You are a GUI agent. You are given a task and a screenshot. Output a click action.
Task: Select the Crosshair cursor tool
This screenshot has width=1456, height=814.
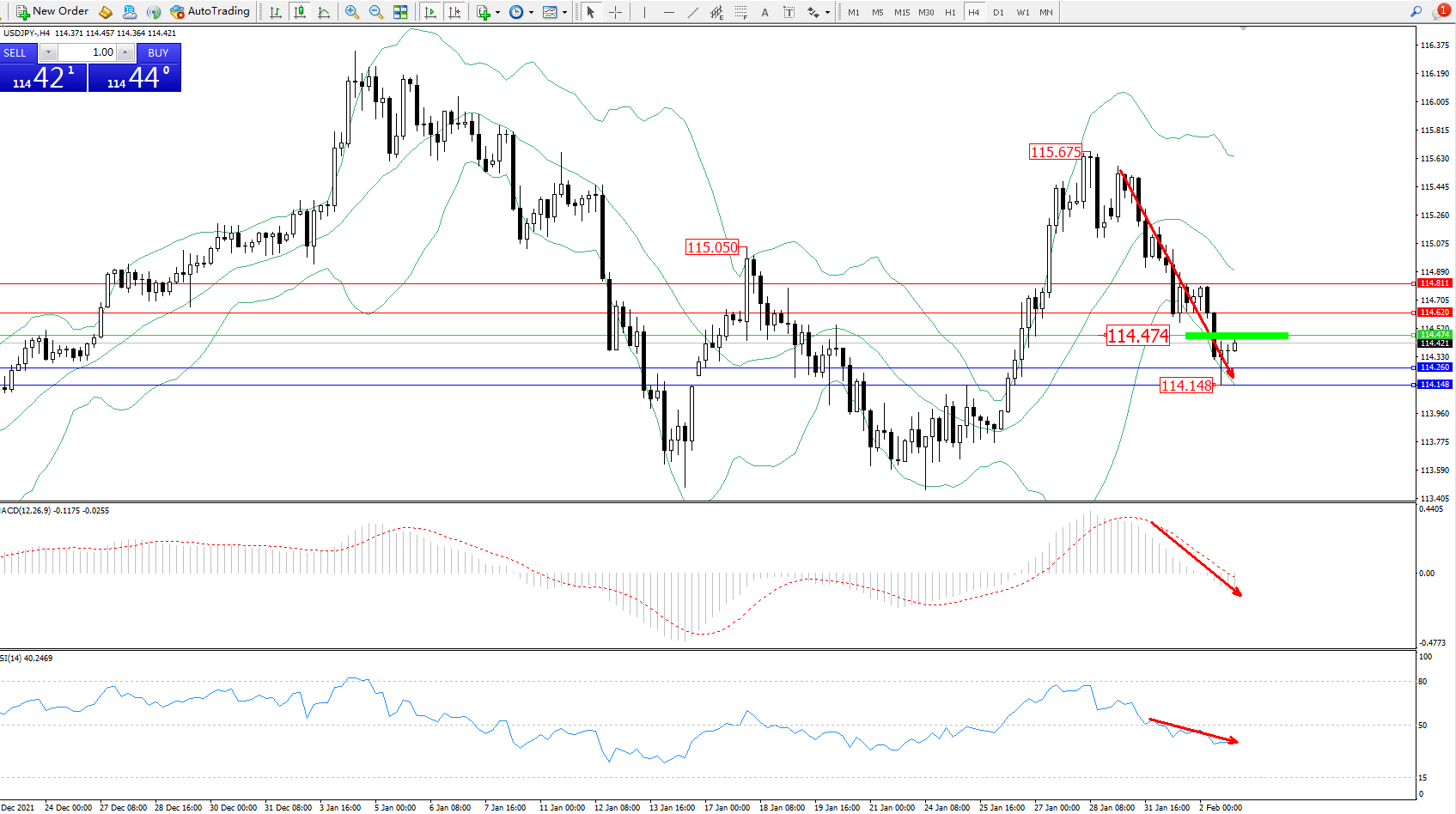pos(615,12)
